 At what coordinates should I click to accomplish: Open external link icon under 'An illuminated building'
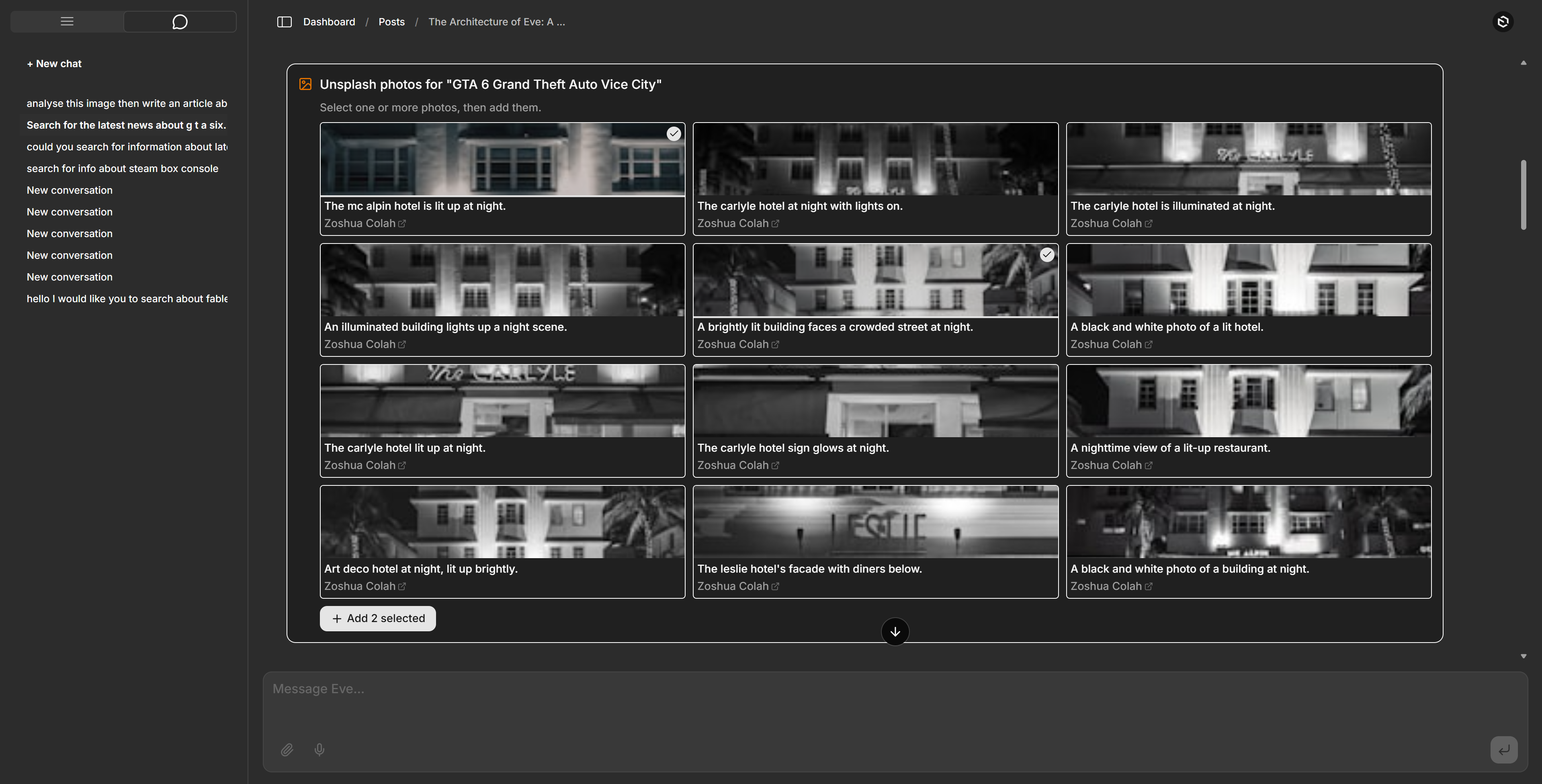(x=402, y=345)
